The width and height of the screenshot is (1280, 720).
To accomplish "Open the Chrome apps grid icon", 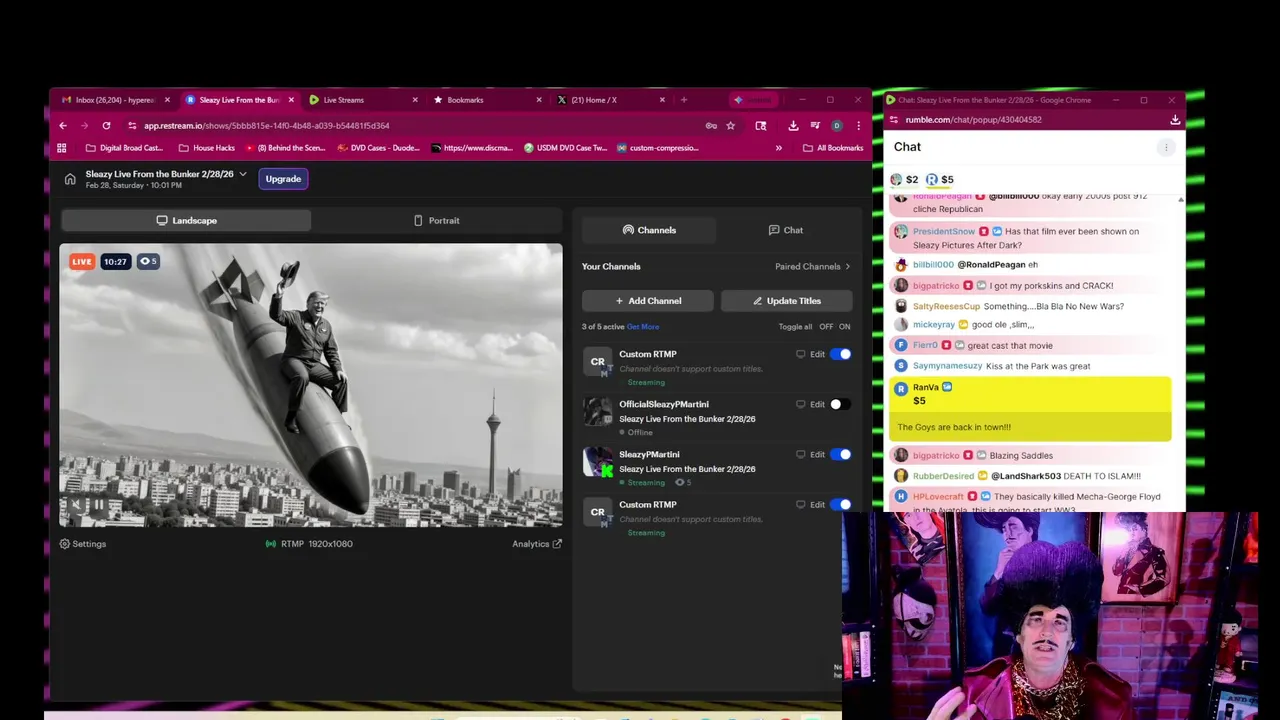I will click(x=61, y=148).
